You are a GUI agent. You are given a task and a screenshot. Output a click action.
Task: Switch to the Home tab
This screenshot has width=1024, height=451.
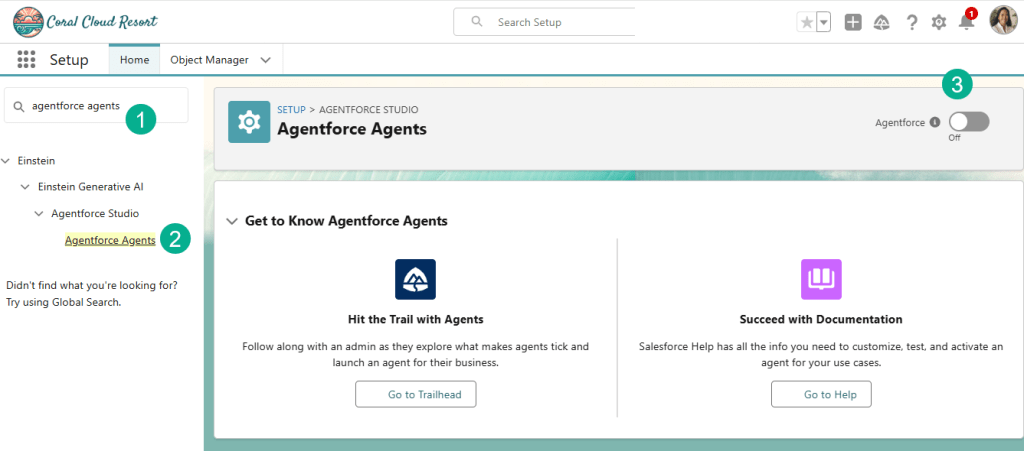click(134, 60)
